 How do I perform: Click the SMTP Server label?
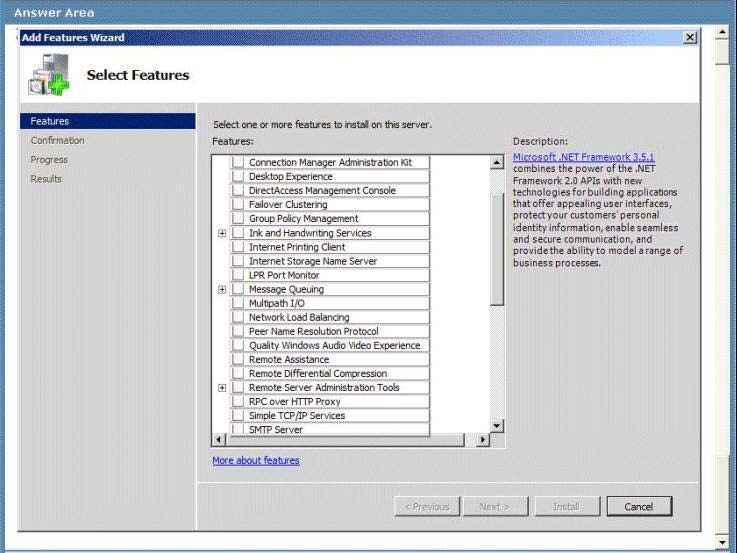coord(276,429)
